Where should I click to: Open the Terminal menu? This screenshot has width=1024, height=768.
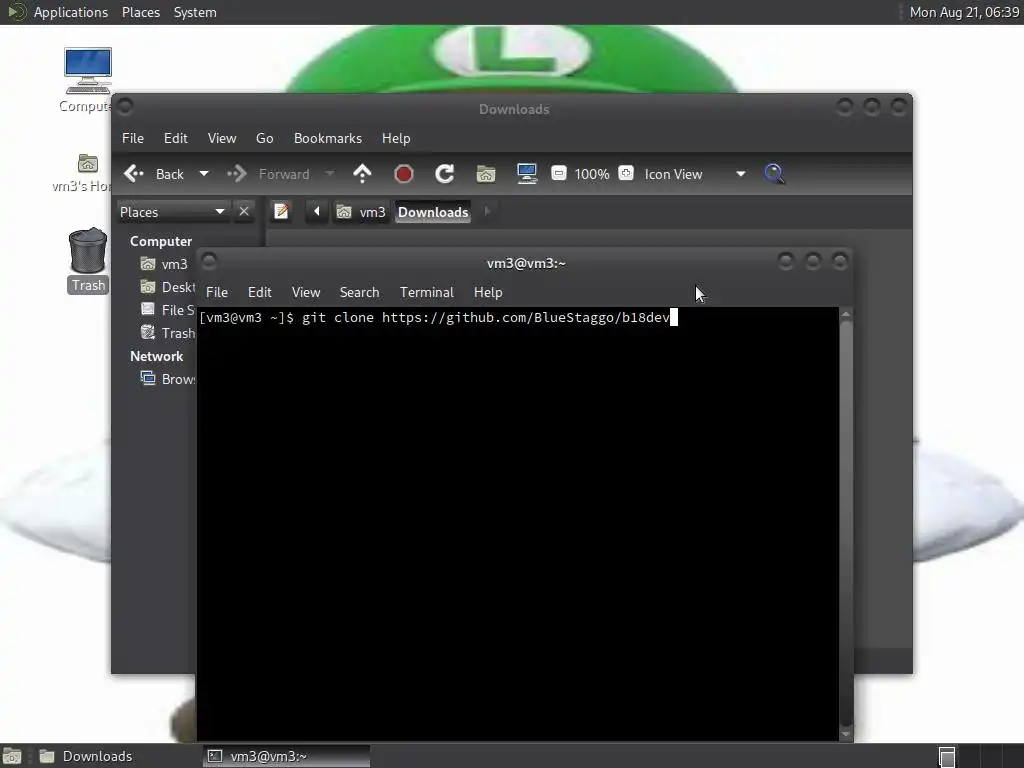click(426, 293)
